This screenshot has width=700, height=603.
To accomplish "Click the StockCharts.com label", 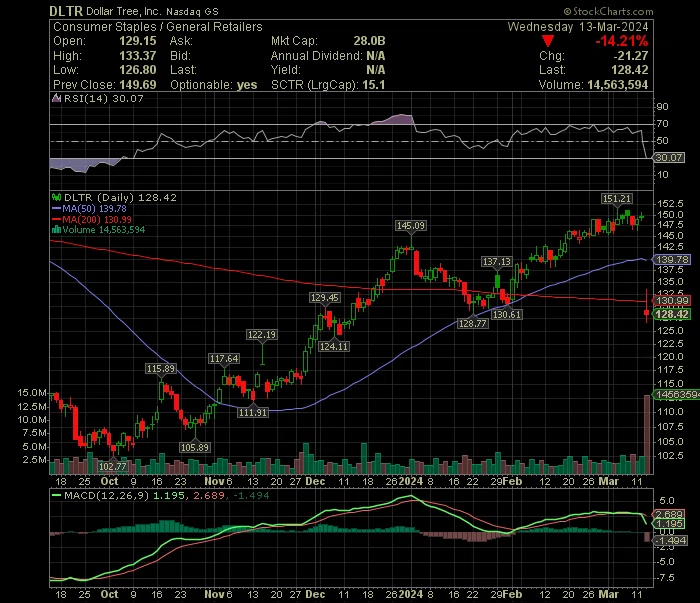I will [608, 11].
